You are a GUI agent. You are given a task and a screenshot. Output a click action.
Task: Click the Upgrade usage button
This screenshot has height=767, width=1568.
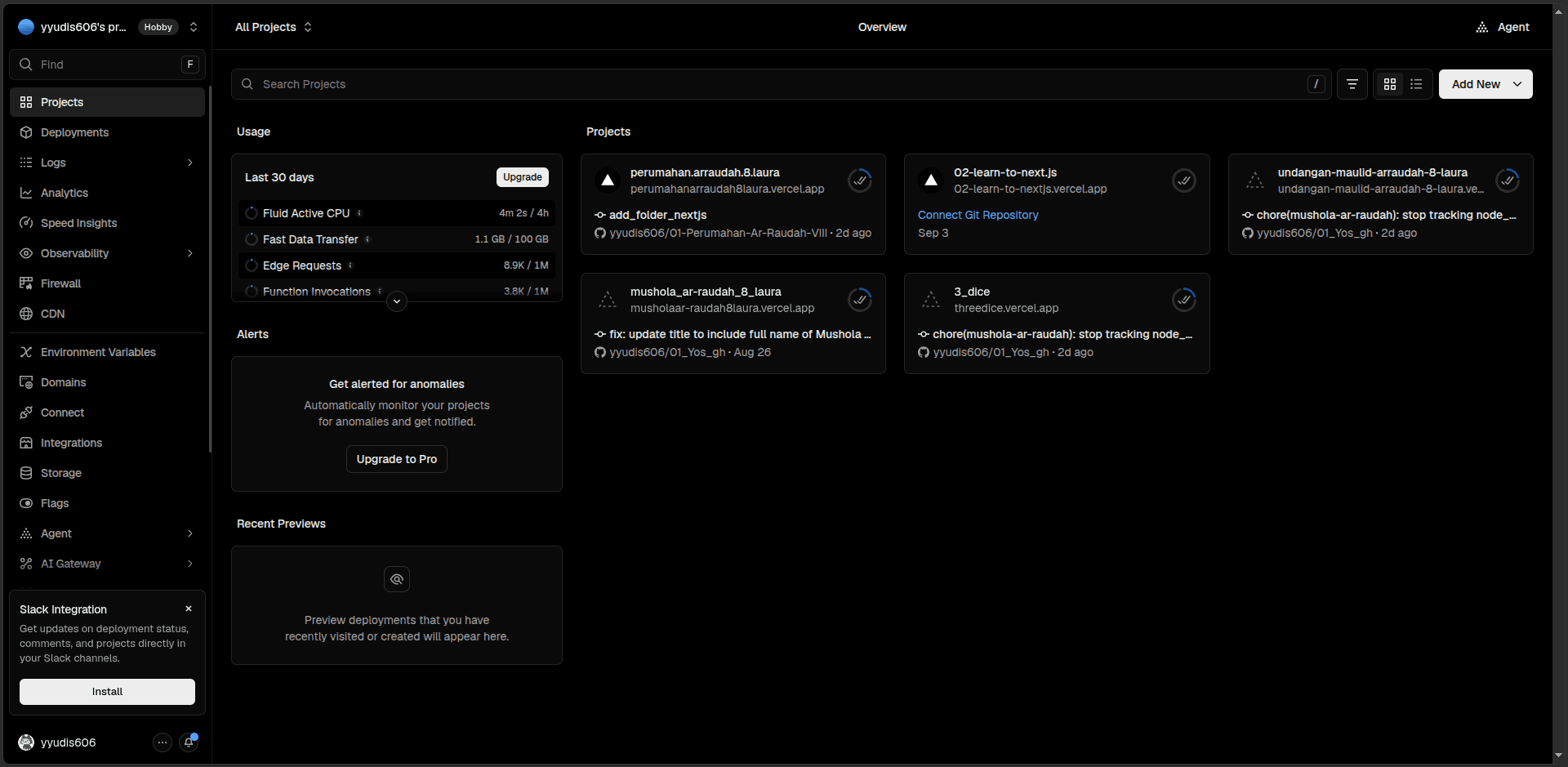pos(523,177)
